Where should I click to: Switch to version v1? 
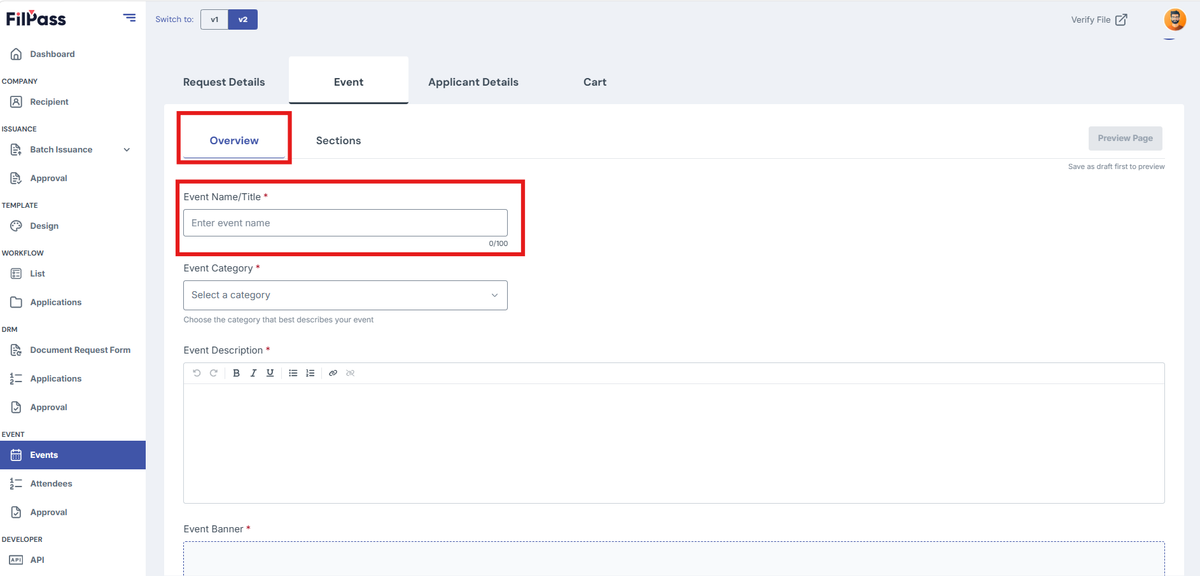(x=214, y=19)
